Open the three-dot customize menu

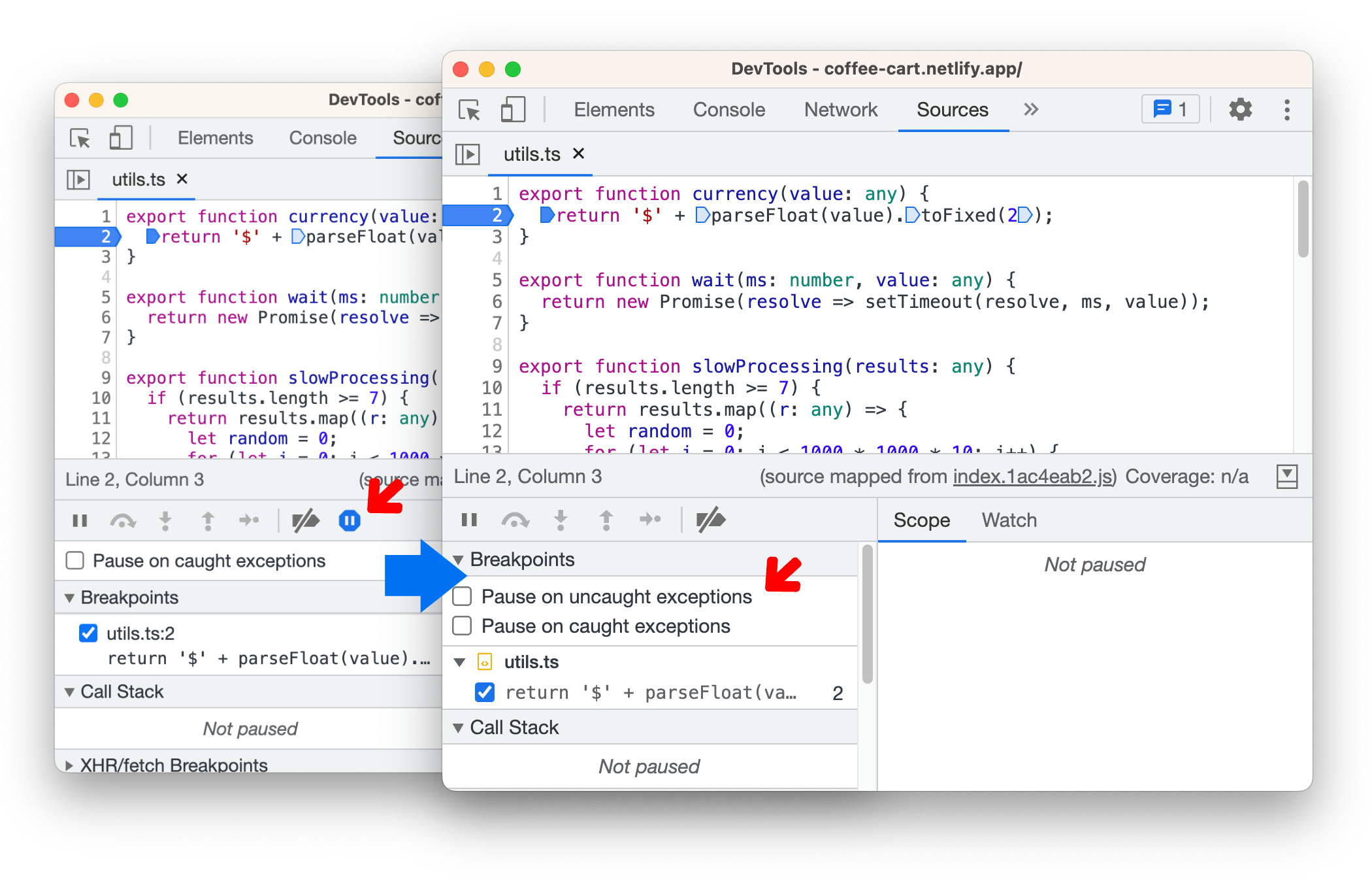click(x=1286, y=110)
